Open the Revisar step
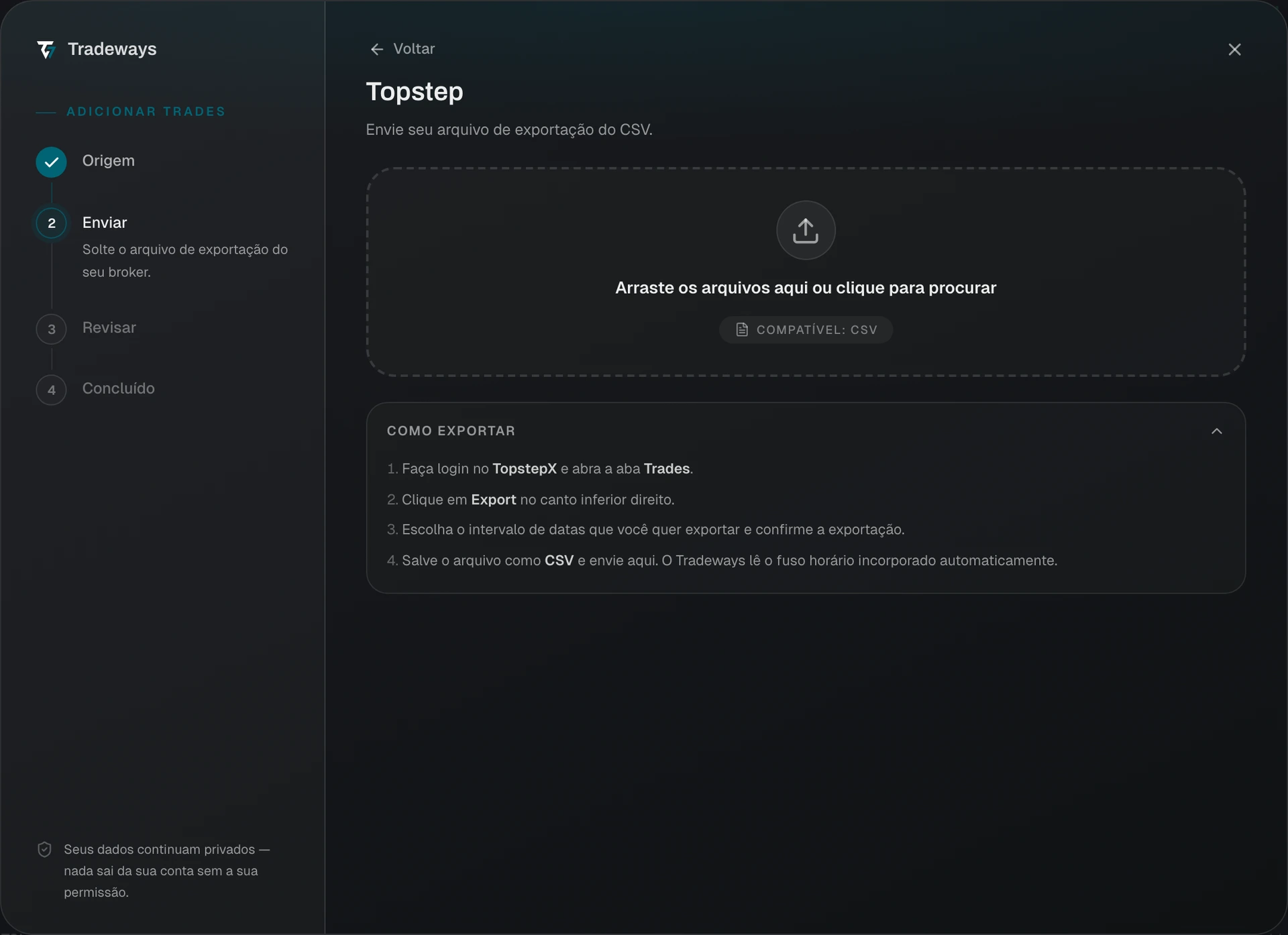The width and height of the screenshot is (1288, 935). (109, 328)
